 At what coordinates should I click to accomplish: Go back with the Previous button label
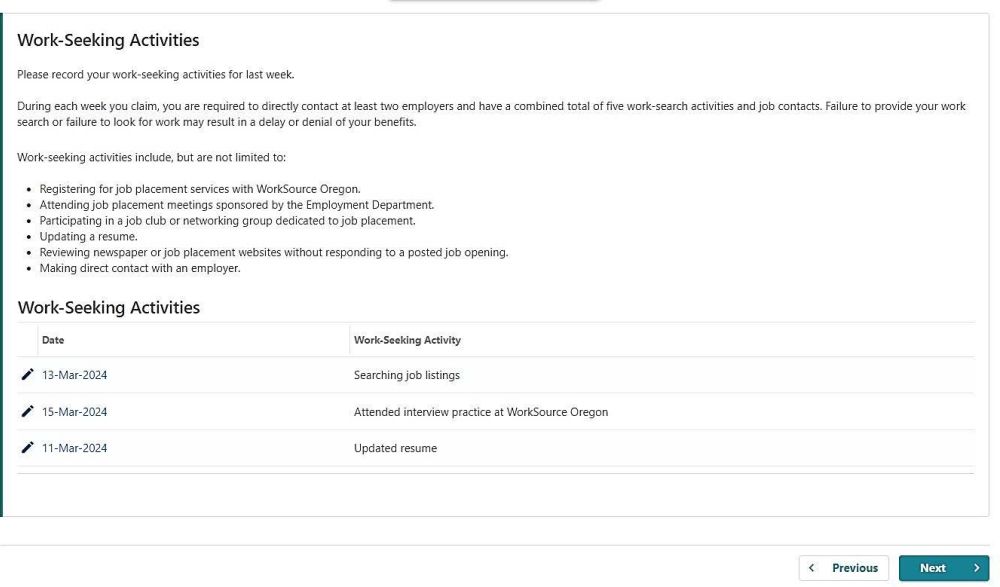point(854,568)
